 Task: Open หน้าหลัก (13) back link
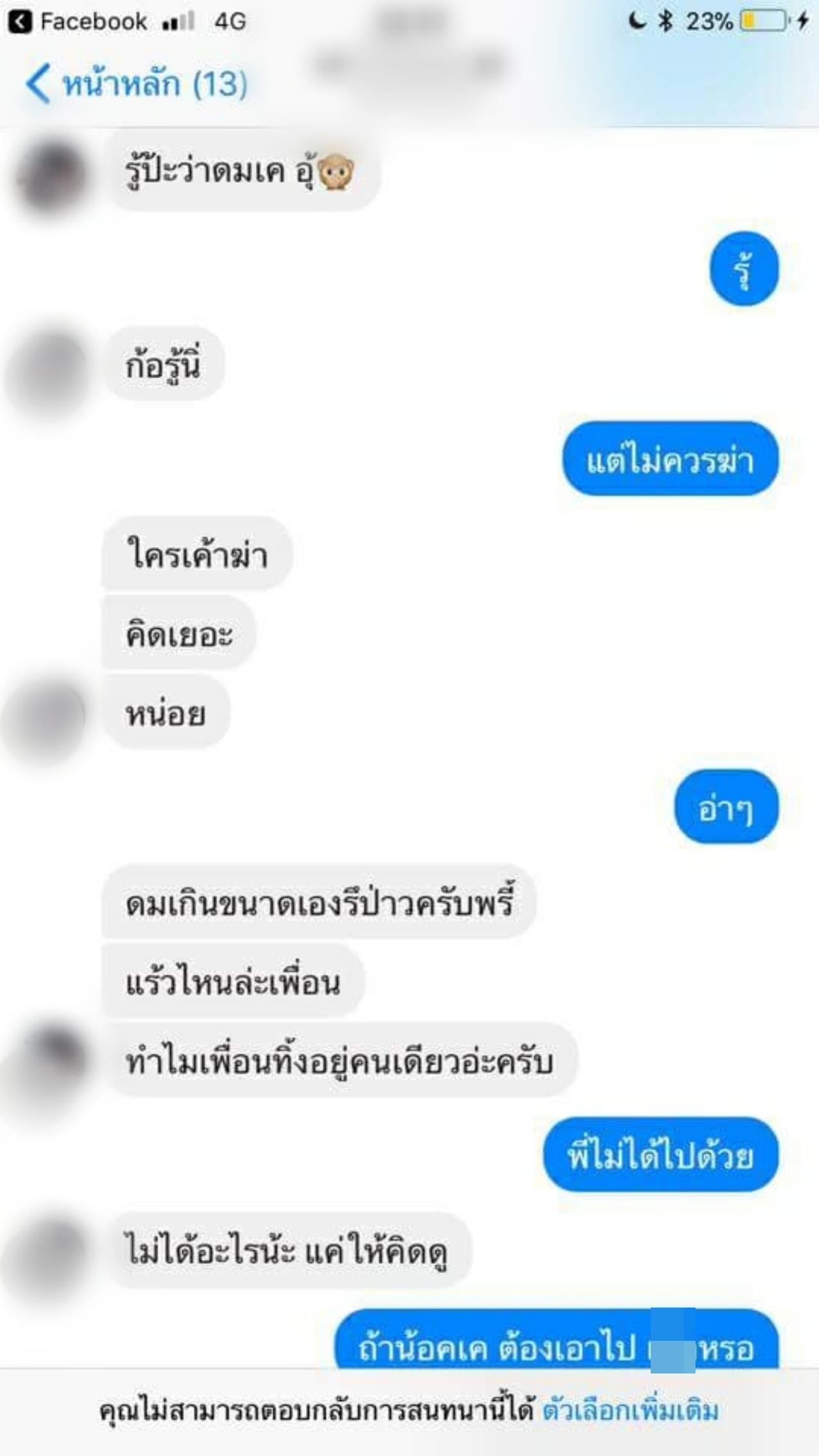pyautogui.click(x=136, y=84)
